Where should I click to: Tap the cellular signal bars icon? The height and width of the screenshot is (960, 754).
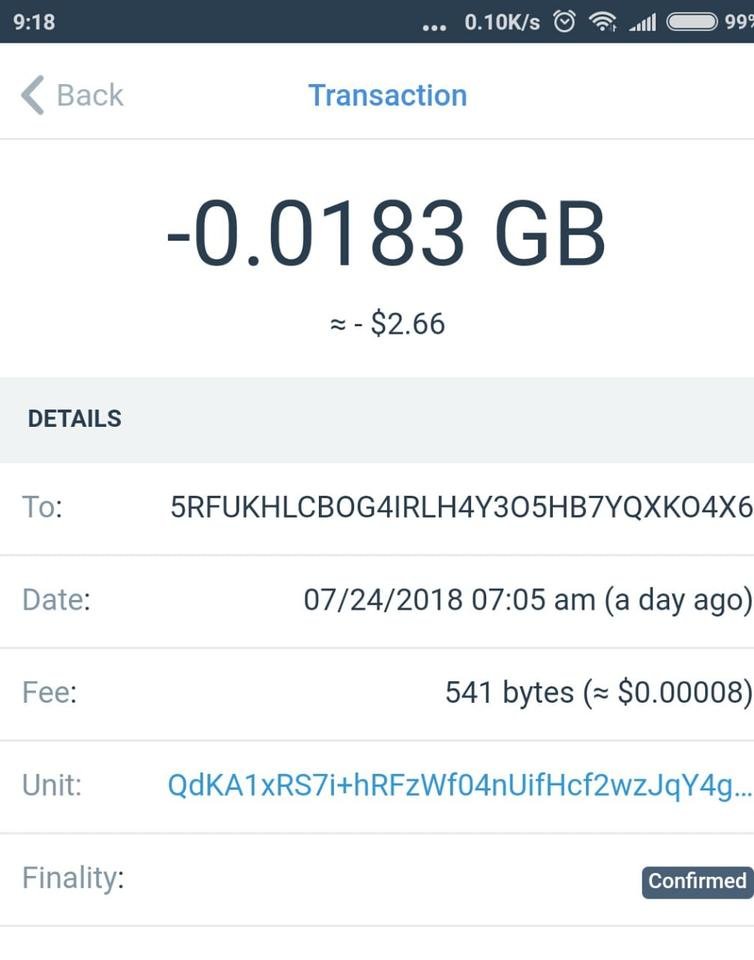tap(642, 22)
